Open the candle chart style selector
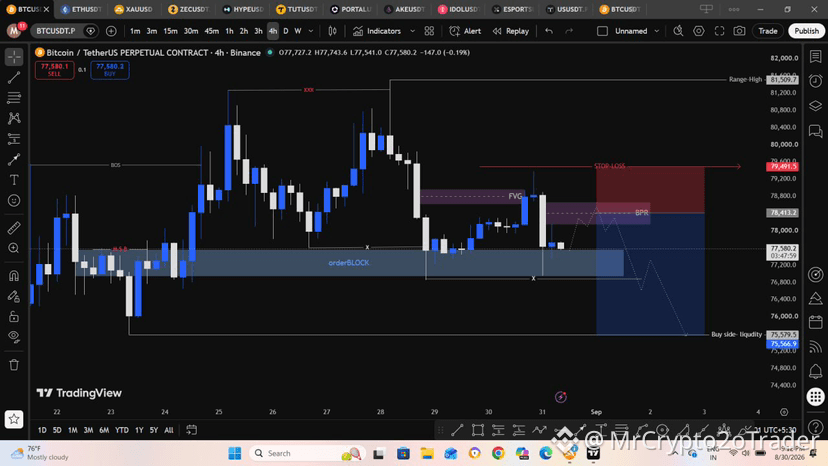The image size is (828, 466). 332,31
